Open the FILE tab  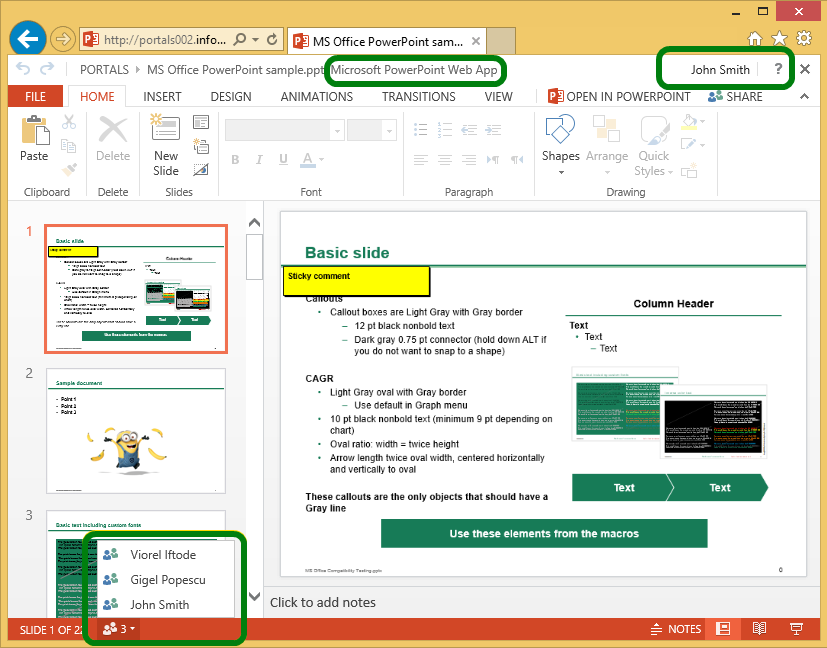[x=35, y=96]
